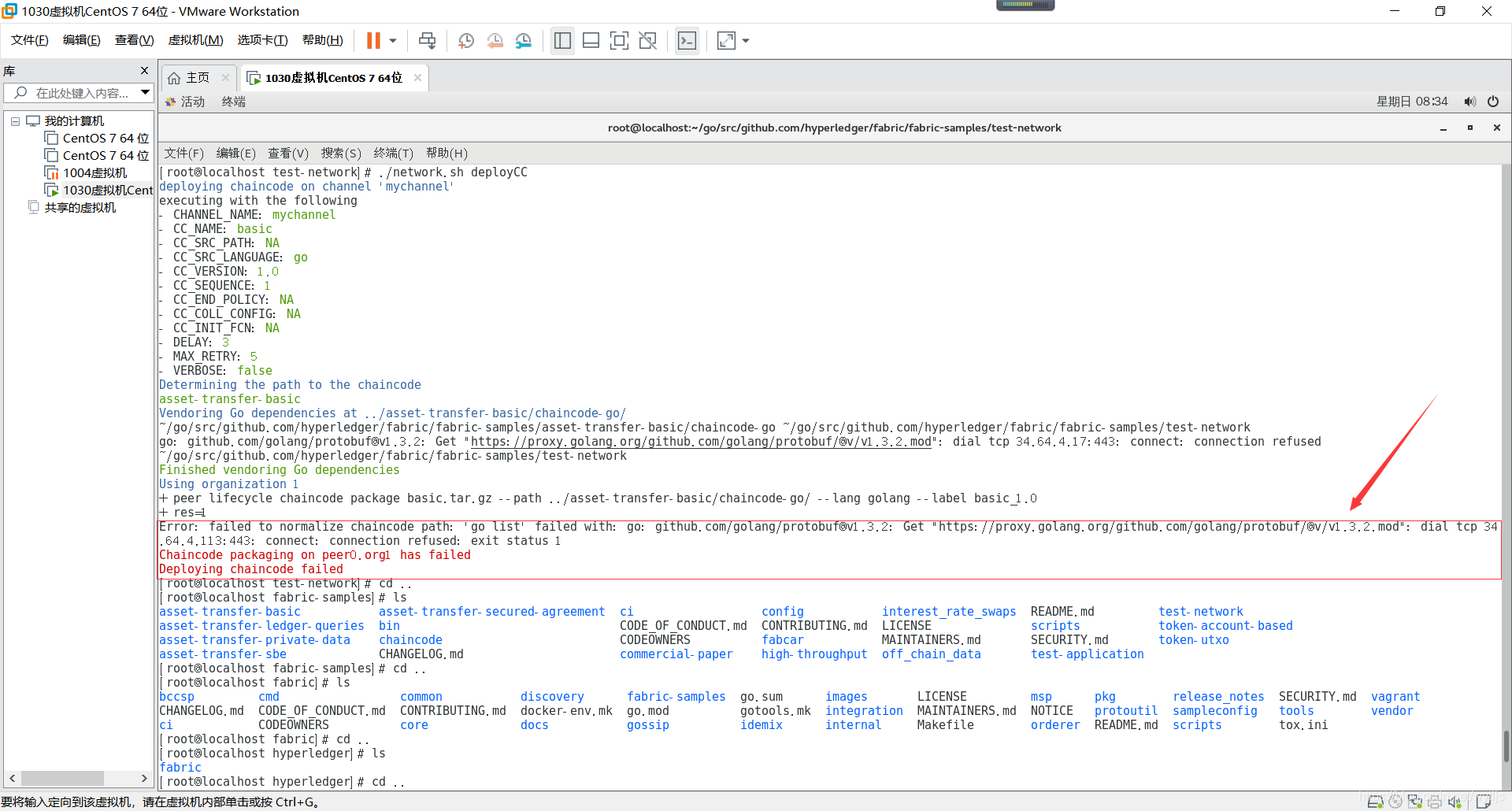
Task: Select the 1004虚拟机 entry
Action: tap(94, 173)
